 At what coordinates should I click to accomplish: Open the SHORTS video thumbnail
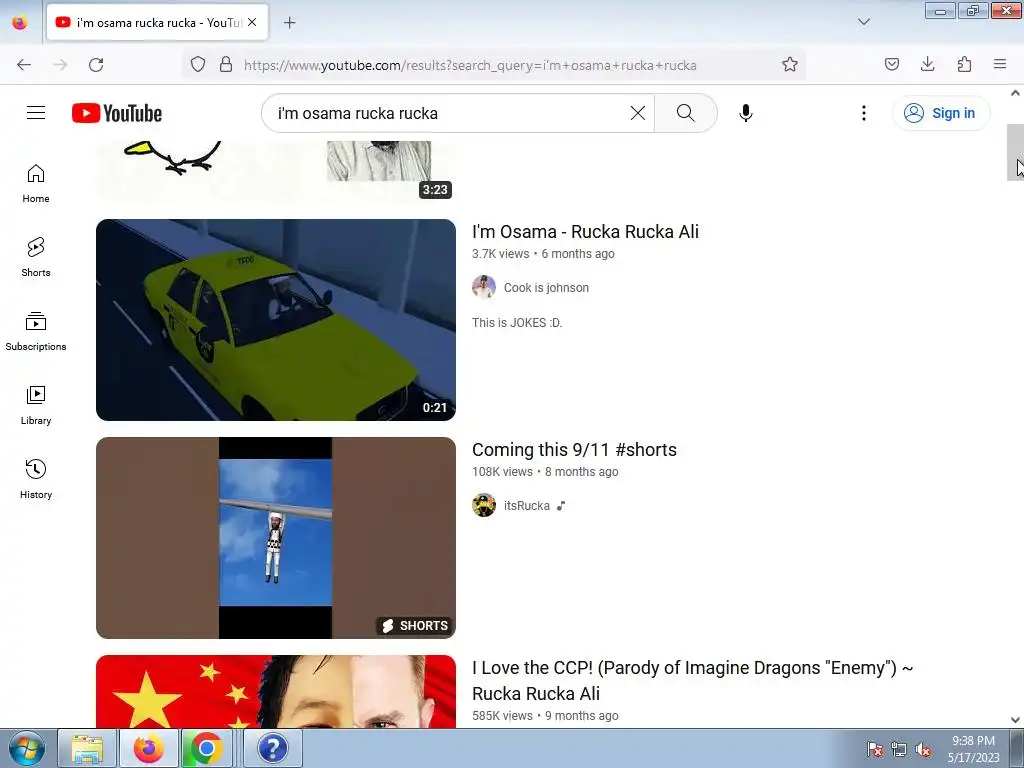[x=276, y=538]
